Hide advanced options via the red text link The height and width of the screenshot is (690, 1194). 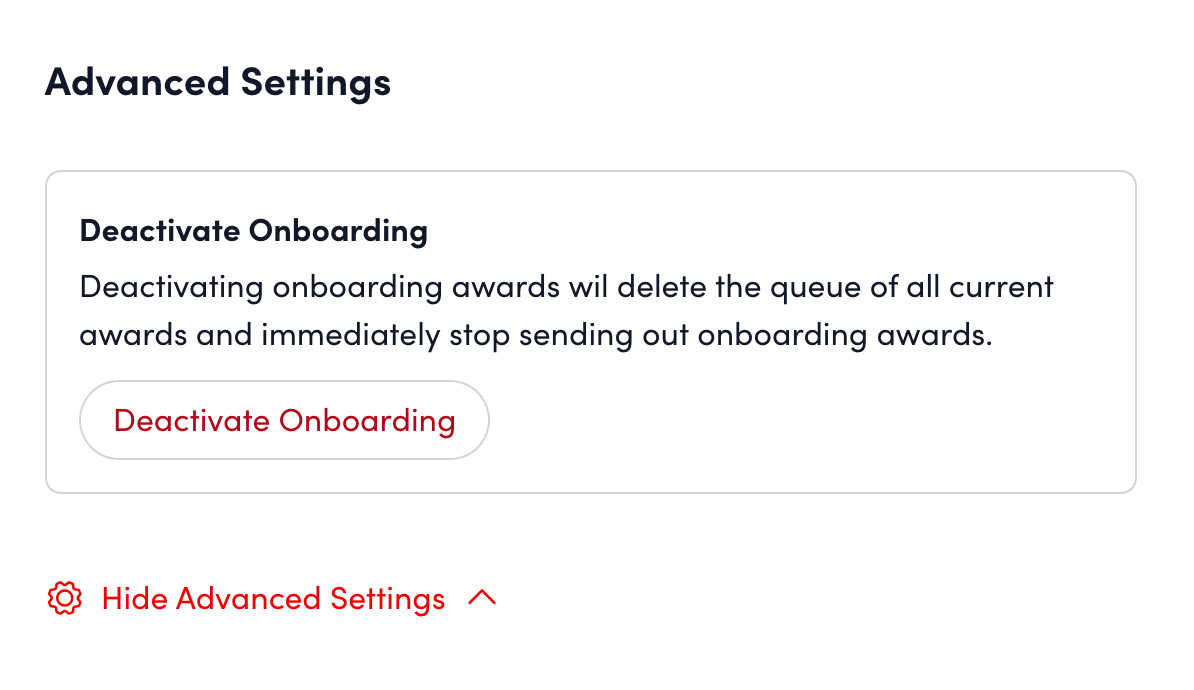(272, 598)
